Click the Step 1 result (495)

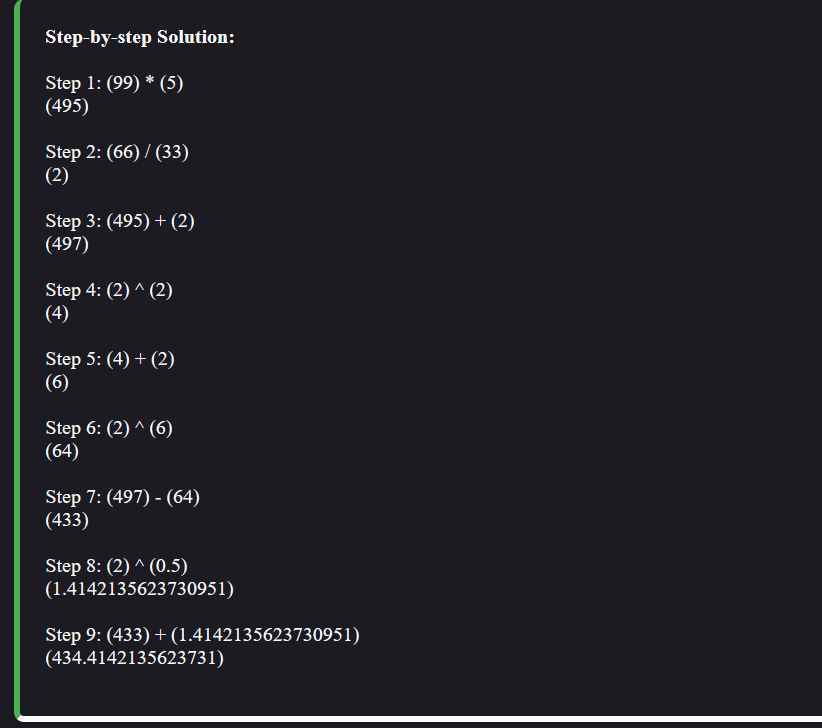point(67,106)
